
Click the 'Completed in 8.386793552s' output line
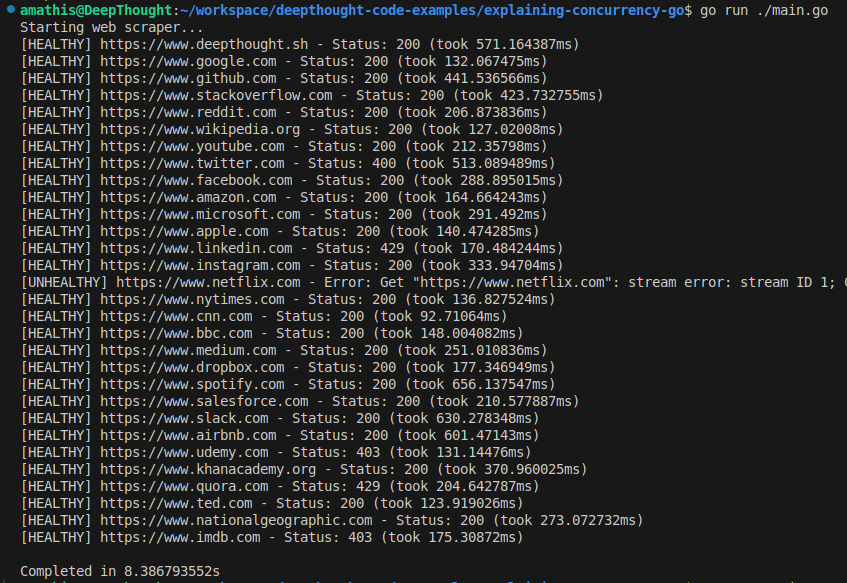[x=120, y=571]
